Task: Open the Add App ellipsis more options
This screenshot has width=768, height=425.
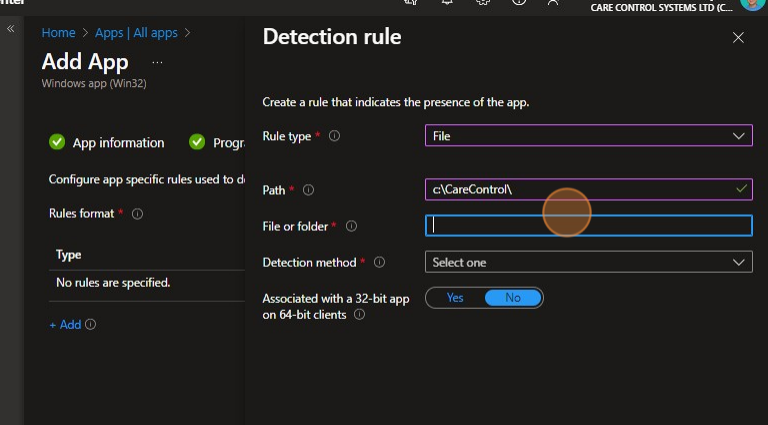Action: (x=157, y=62)
